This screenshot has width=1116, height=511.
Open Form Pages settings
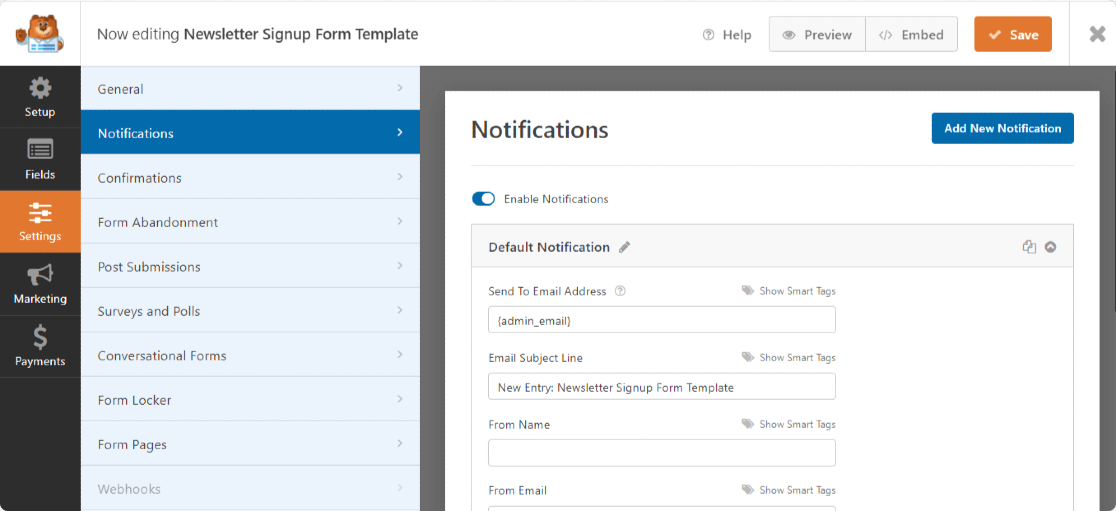(251, 444)
